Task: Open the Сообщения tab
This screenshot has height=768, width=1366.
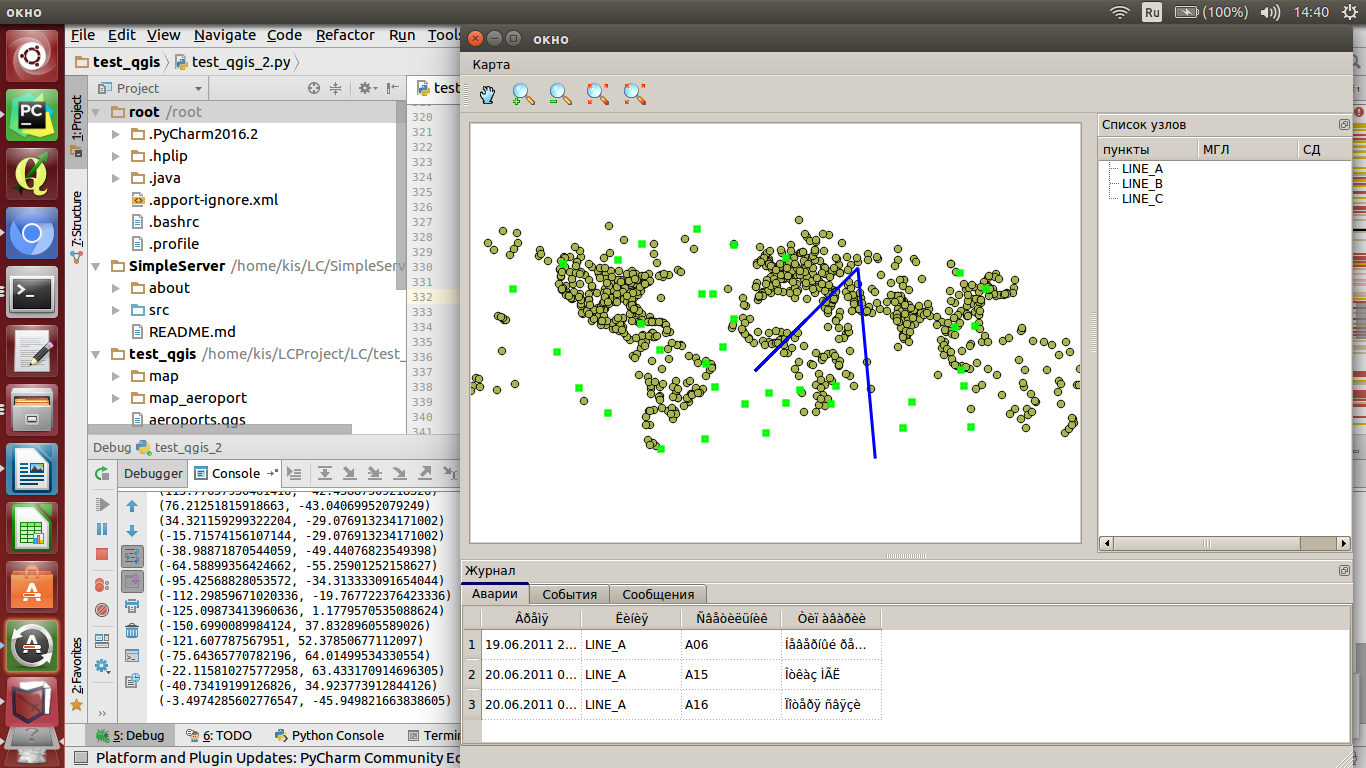Action: [658, 594]
